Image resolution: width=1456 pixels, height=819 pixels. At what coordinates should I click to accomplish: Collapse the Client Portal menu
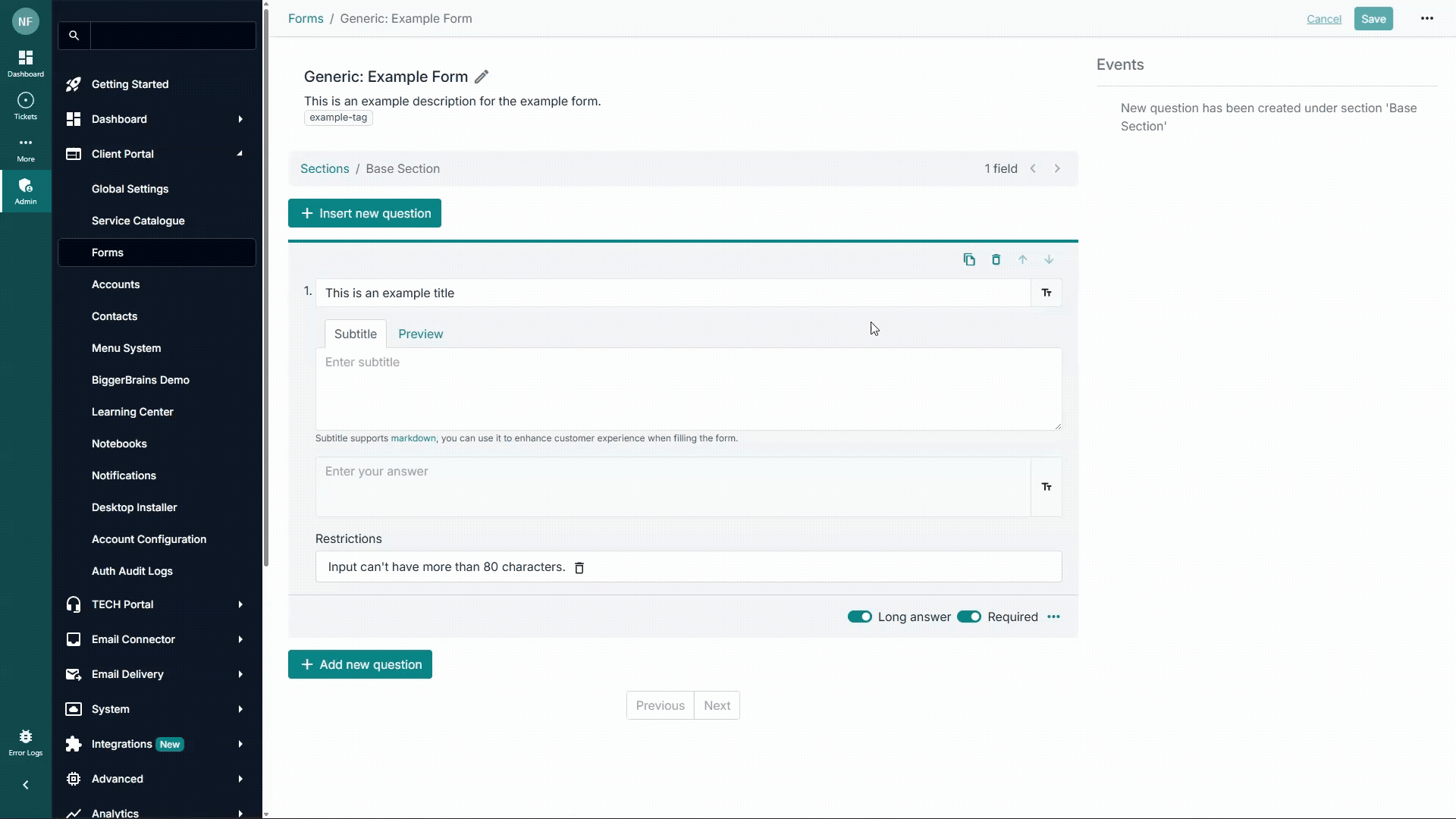[240, 154]
